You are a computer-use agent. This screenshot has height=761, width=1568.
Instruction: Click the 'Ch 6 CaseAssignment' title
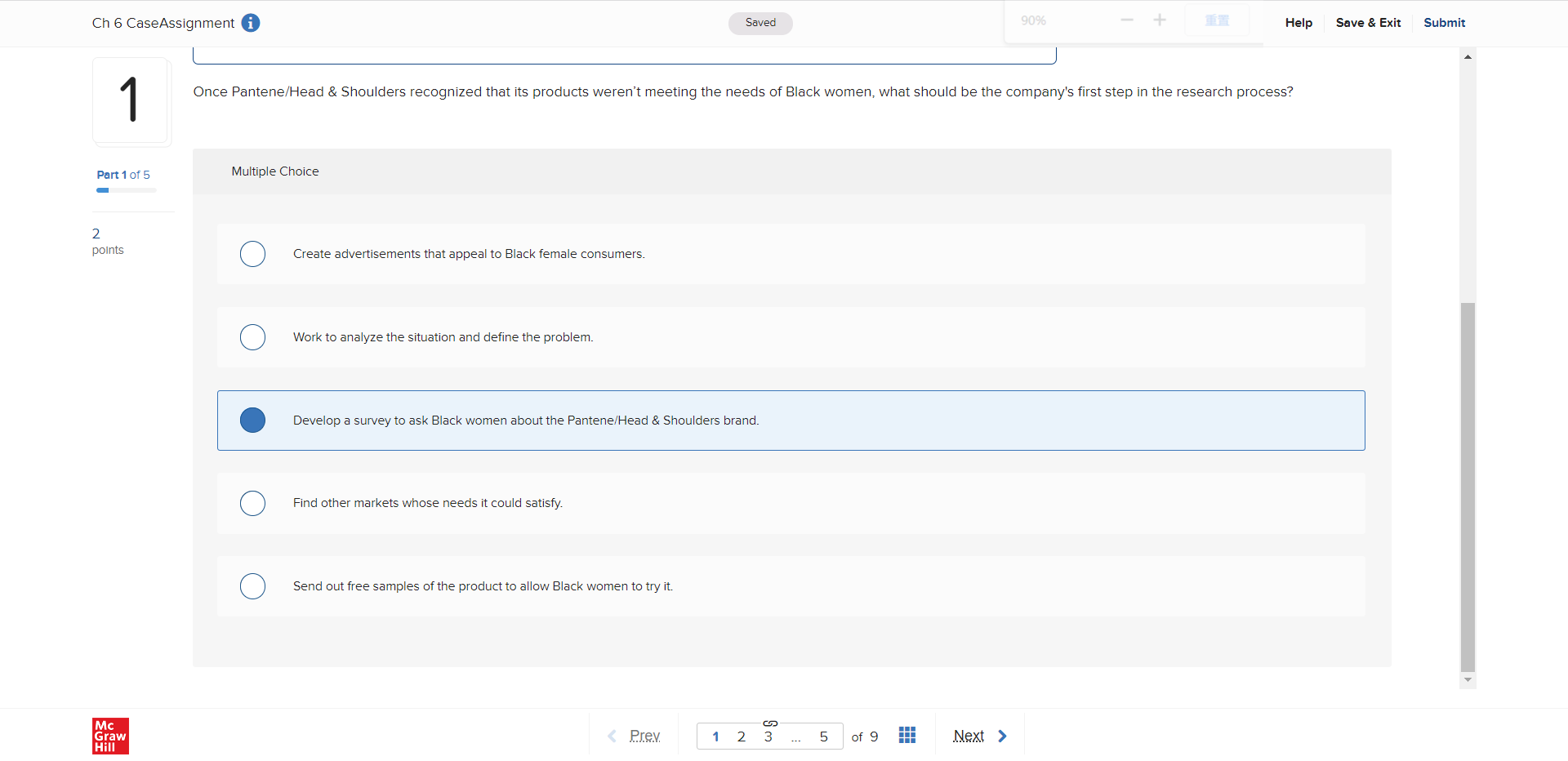(x=163, y=23)
